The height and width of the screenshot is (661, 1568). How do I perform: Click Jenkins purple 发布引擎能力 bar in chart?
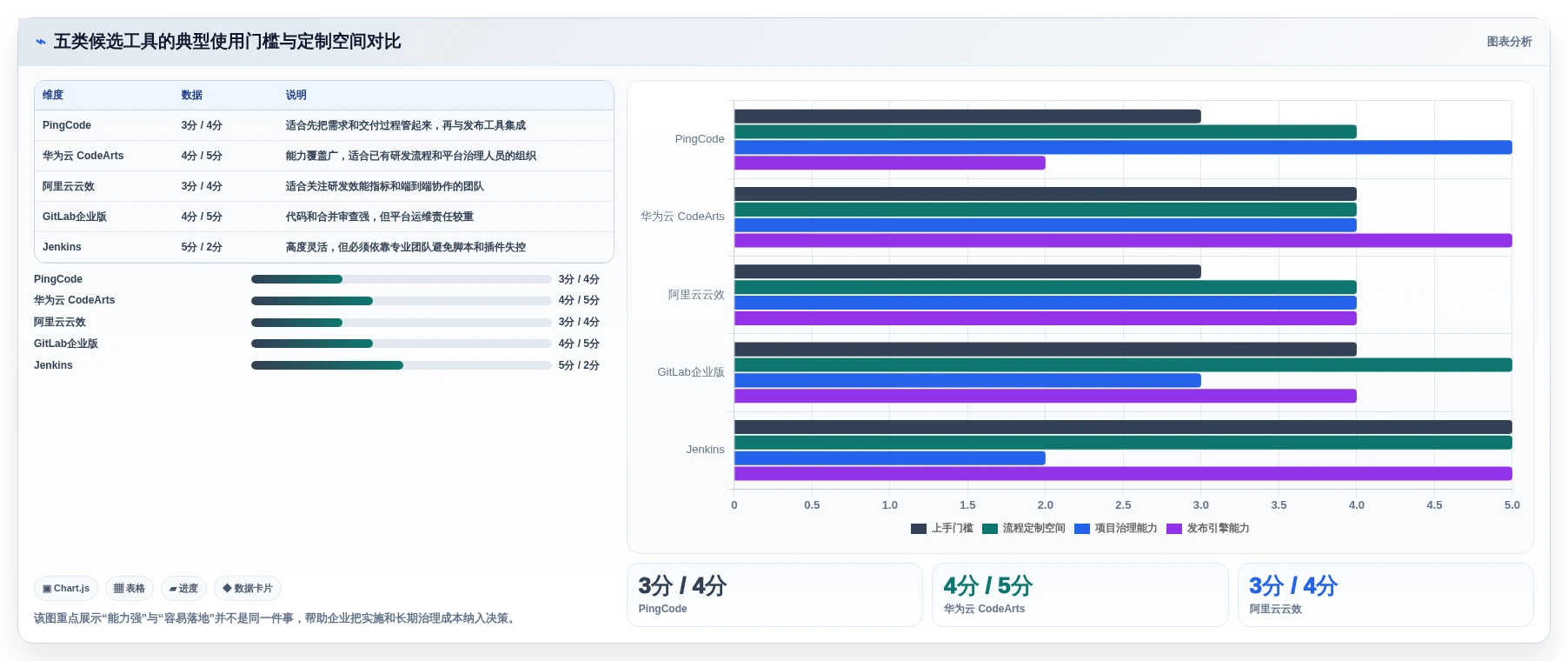pyautogui.click(x=1123, y=474)
